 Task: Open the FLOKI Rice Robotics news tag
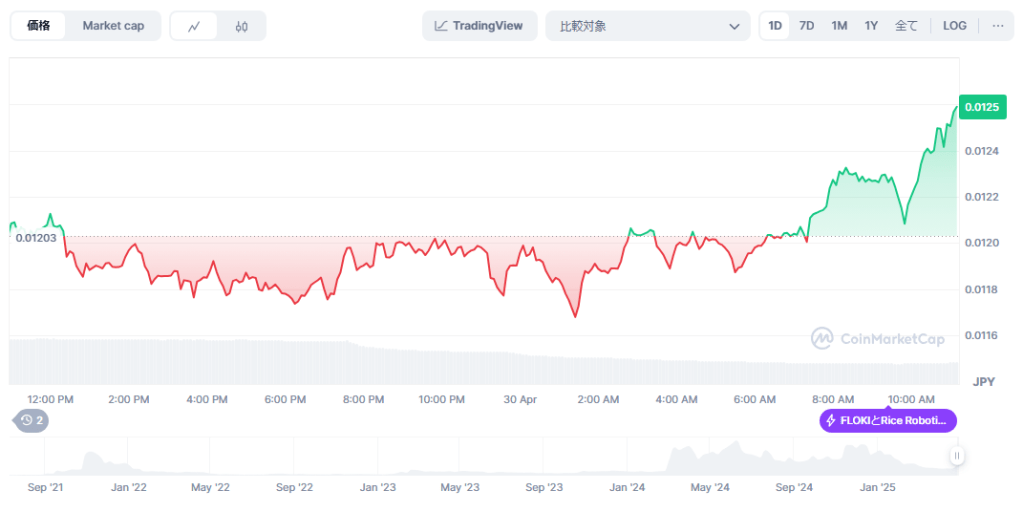[888, 421]
